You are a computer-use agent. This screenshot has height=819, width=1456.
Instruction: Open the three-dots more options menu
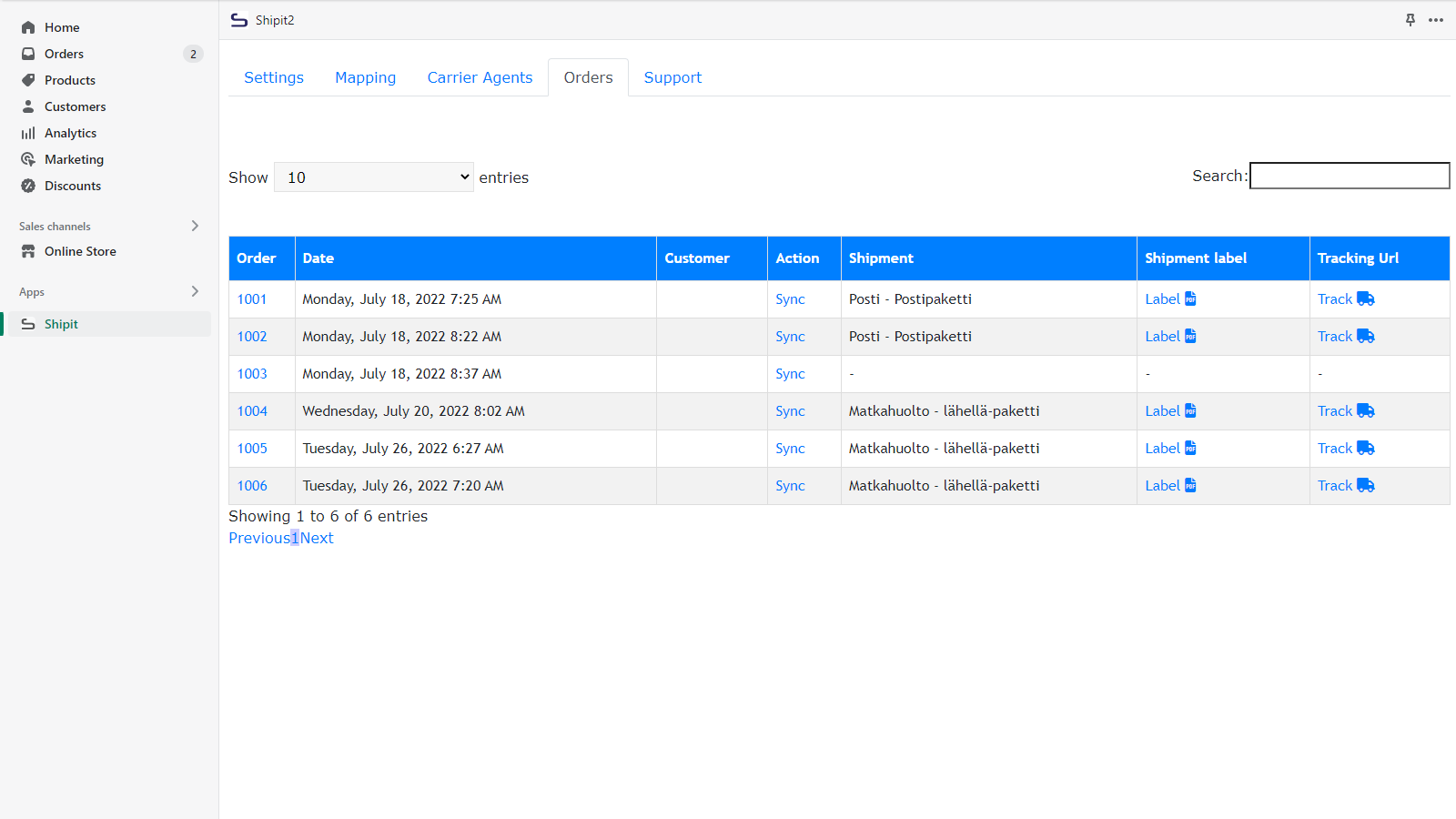[1436, 20]
